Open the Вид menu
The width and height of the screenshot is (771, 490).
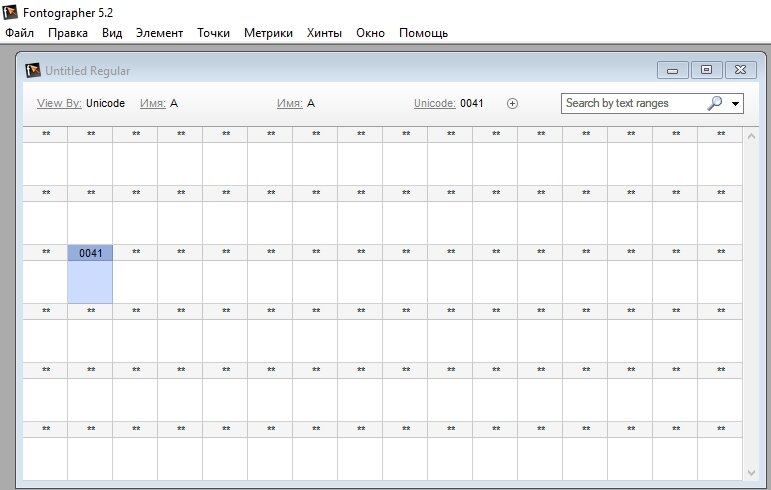point(112,33)
